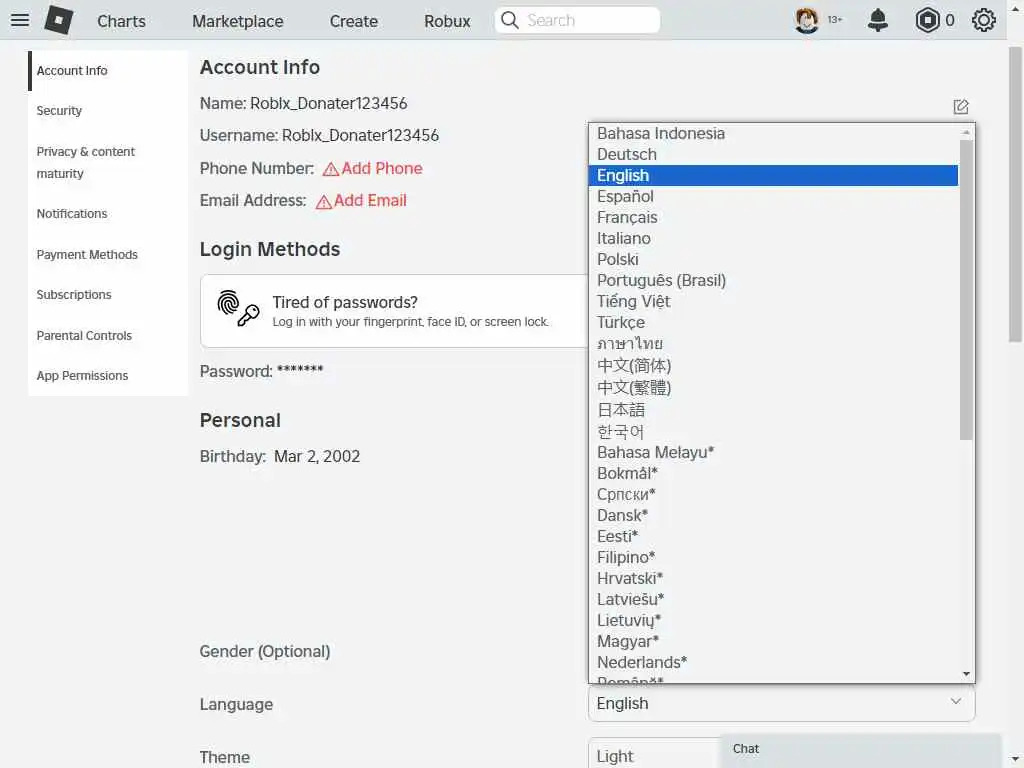Open the Create page
1024x768 pixels.
(x=353, y=21)
